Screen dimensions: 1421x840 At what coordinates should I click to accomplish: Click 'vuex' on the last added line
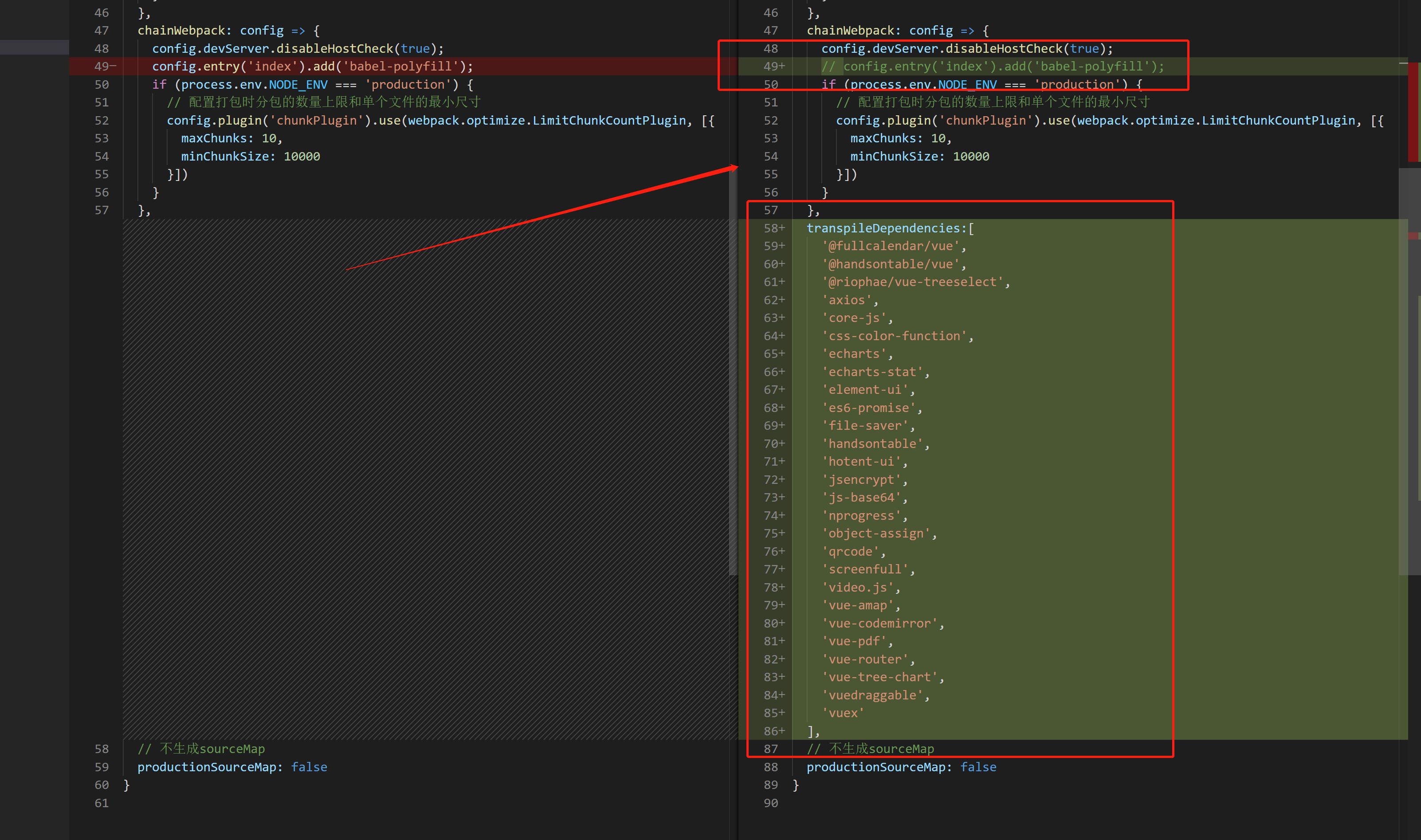click(x=843, y=713)
